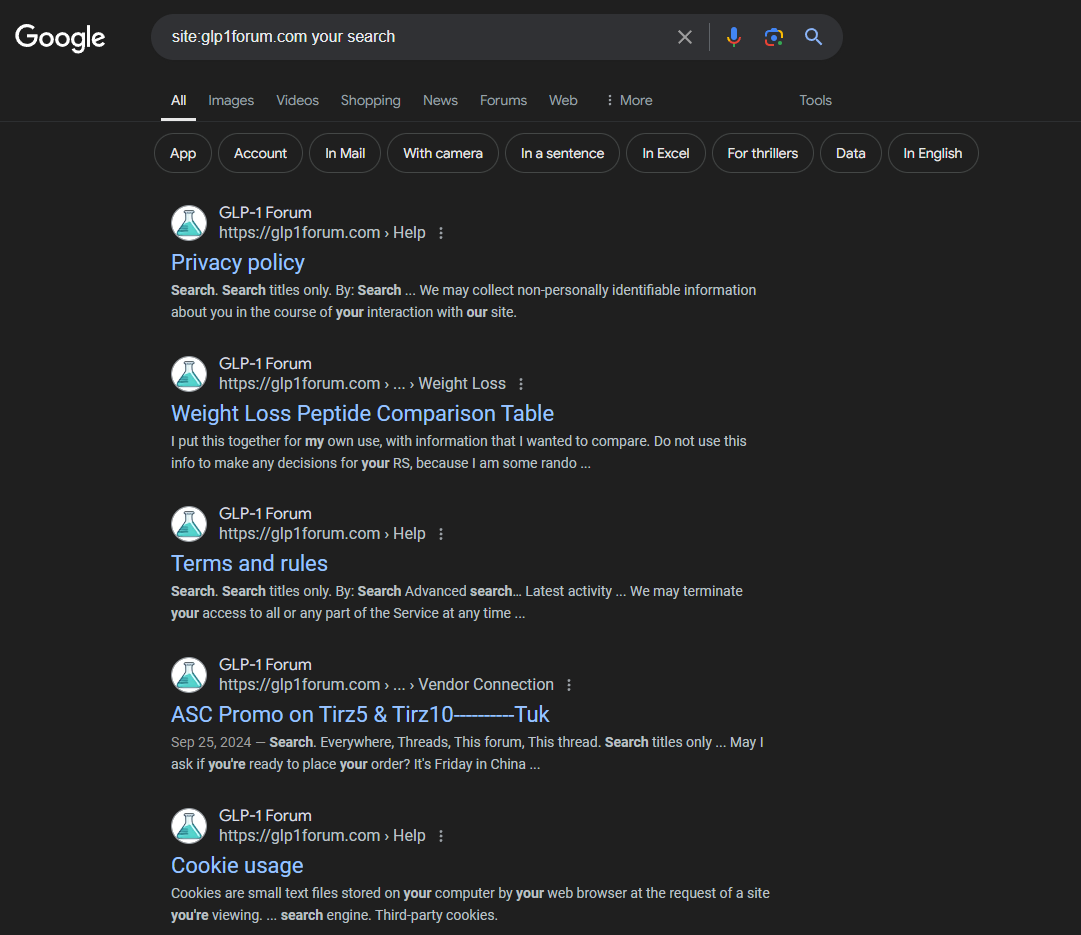This screenshot has width=1081, height=935.
Task: Apply the Data suggestion chip
Action: tap(851, 153)
